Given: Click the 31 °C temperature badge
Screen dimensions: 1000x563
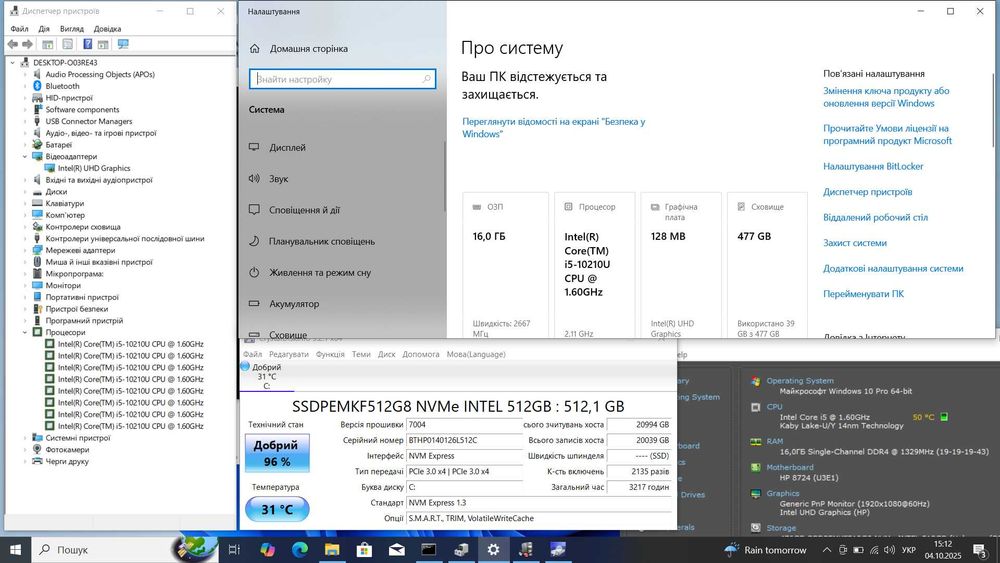Looking at the screenshot, I should (x=277, y=509).
